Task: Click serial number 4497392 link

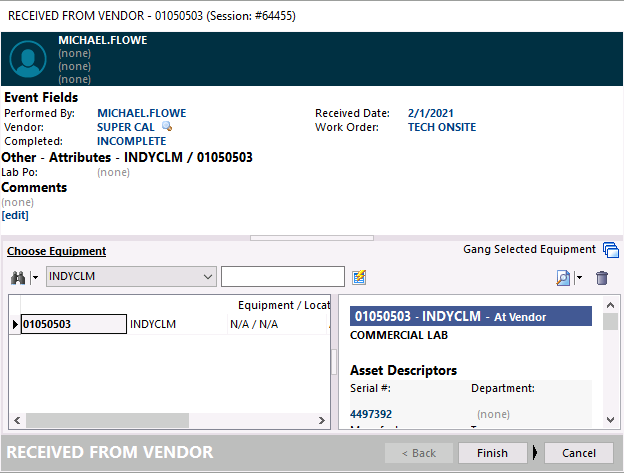Action: [x=371, y=413]
